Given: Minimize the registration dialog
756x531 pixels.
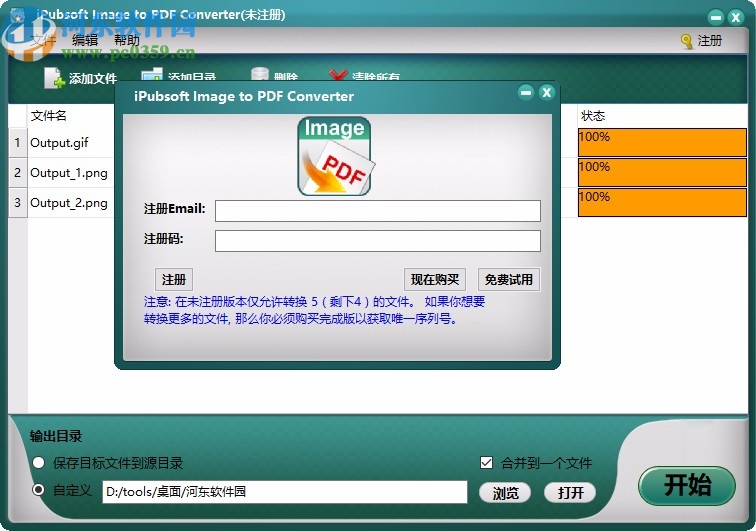Looking at the screenshot, I should tap(526, 92).
